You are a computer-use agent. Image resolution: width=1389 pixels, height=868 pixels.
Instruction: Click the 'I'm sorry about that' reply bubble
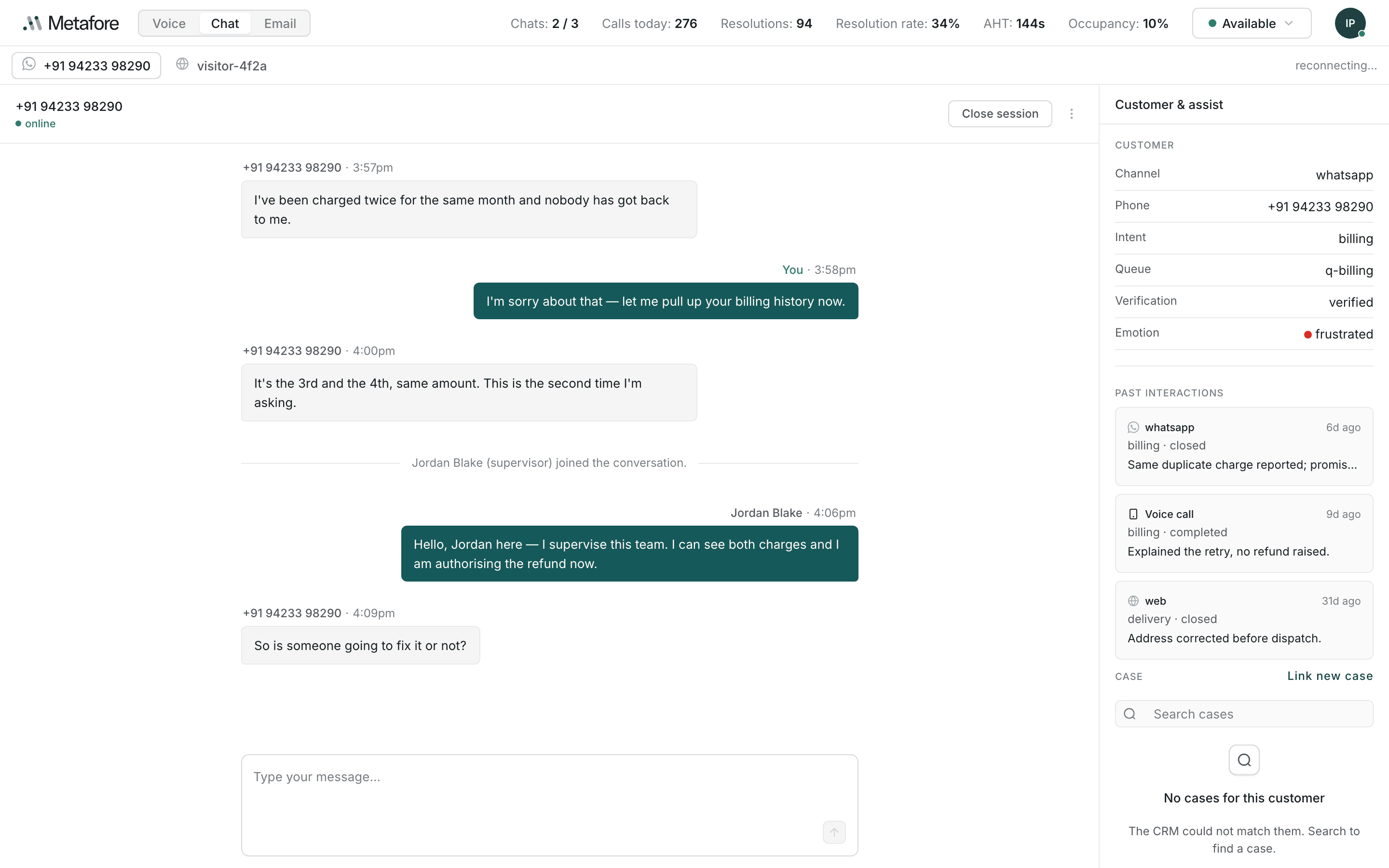click(x=666, y=301)
